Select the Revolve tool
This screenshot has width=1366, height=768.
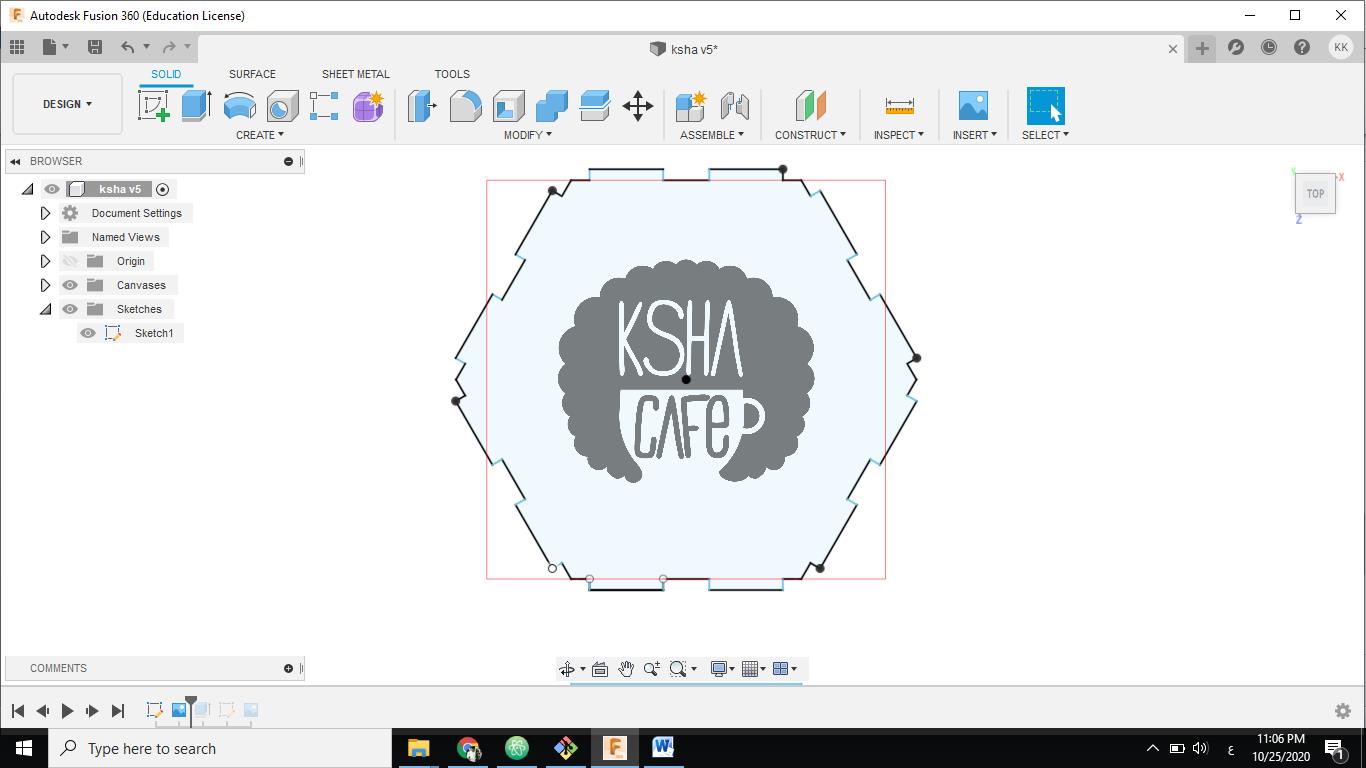point(239,105)
